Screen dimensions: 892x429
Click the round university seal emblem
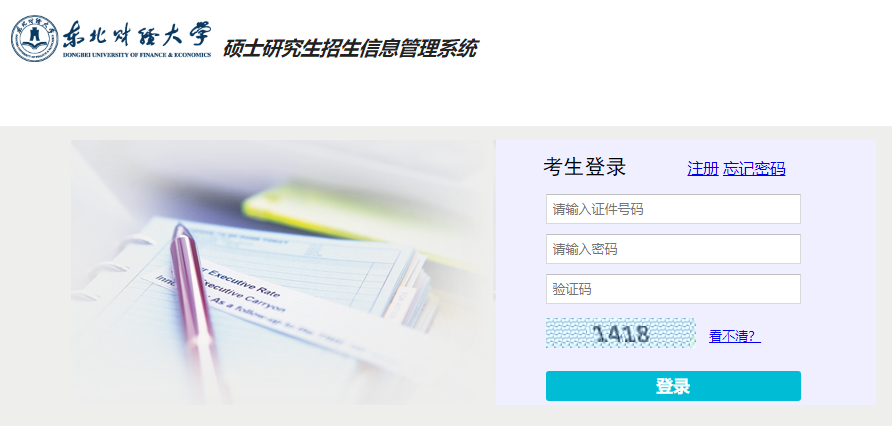tap(34, 38)
